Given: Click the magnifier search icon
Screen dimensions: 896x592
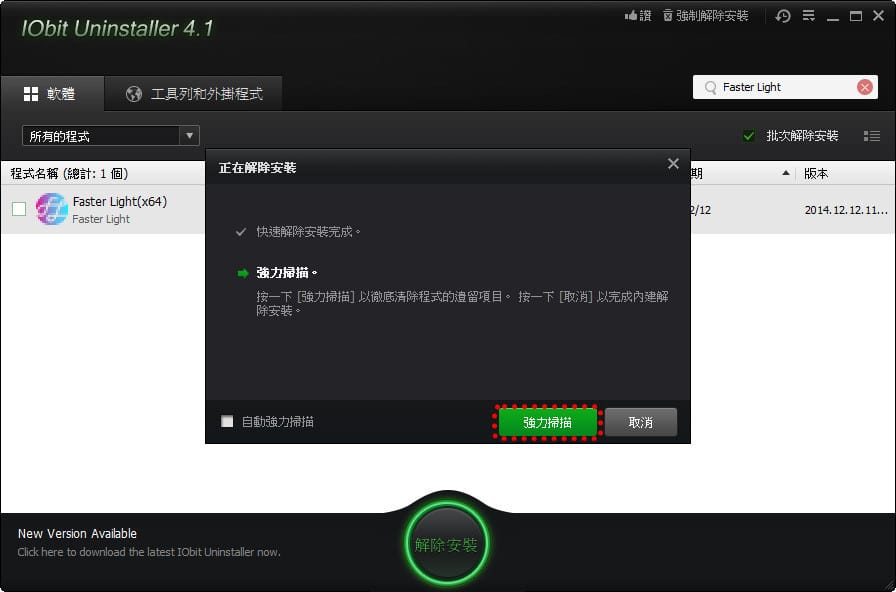Looking at the screenshot, I should click(x=710, y=87).
